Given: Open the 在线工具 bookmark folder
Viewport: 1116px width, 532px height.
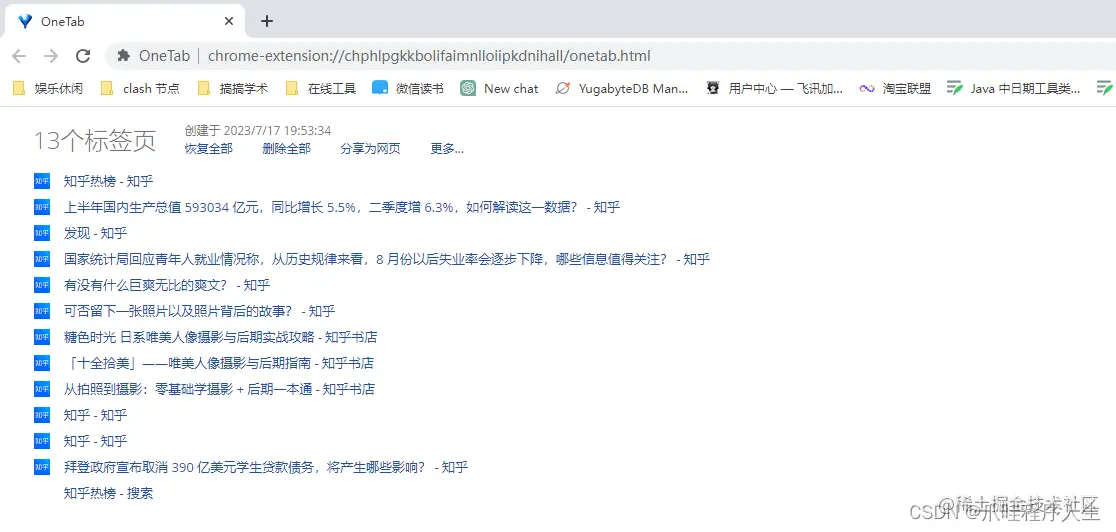Looking at the screenshot, I should (x=320, y=88).
